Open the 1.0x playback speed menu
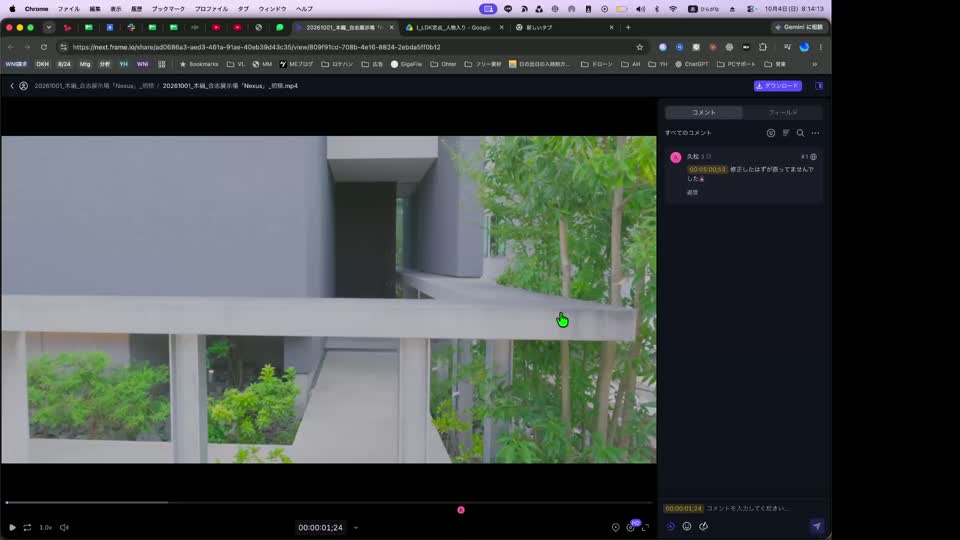 point(46,527)
